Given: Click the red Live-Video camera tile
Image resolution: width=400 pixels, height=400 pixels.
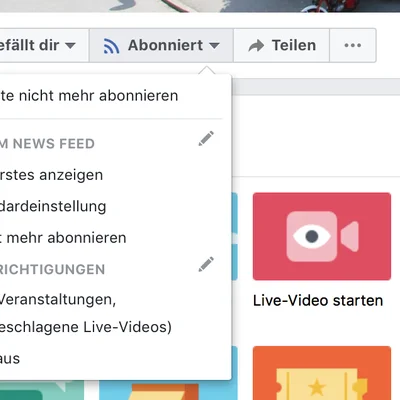Looking at the screenshot, I should (x=322, y=236).
